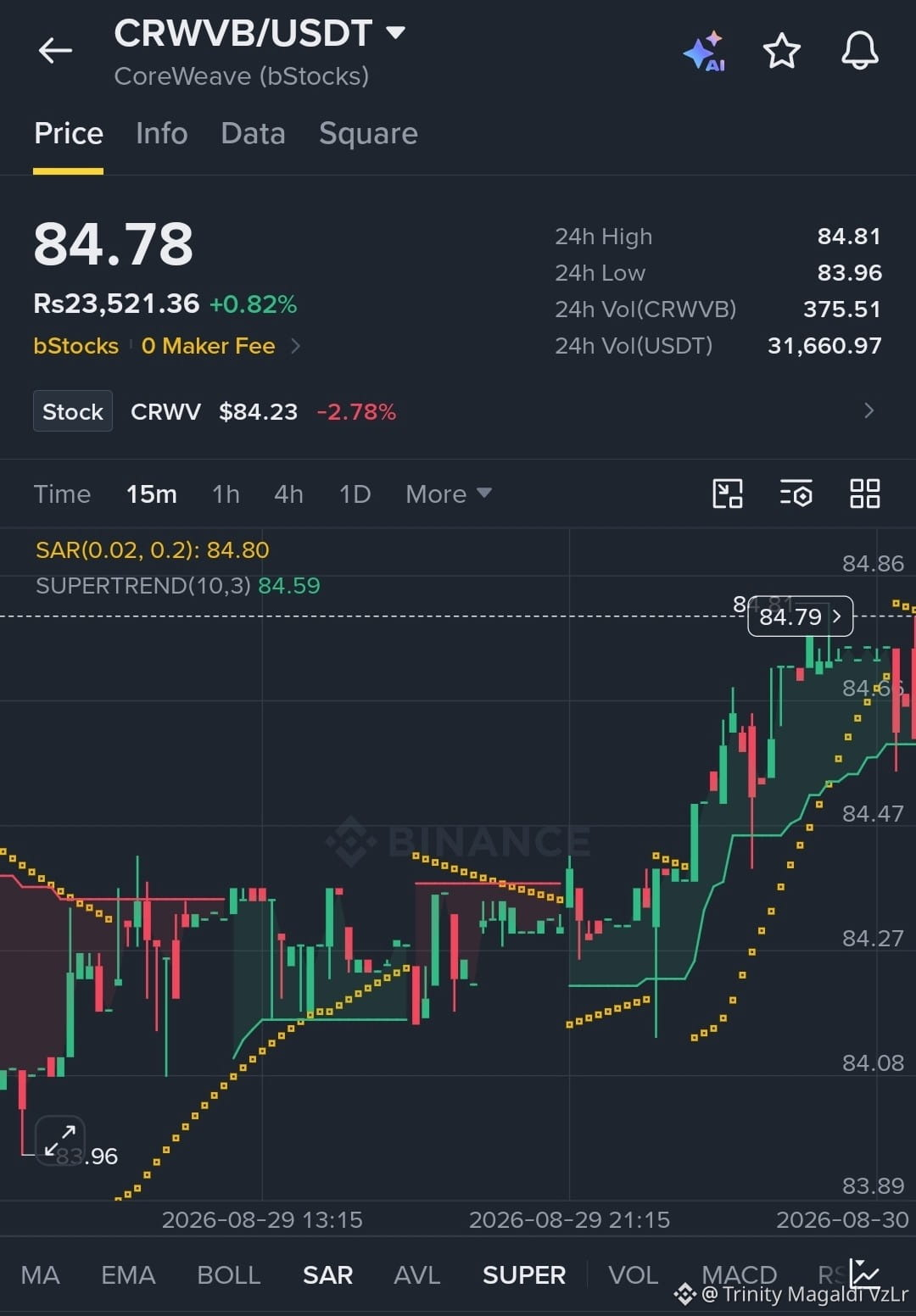Toggle the SUPER indicator off

pos(524,1274)
